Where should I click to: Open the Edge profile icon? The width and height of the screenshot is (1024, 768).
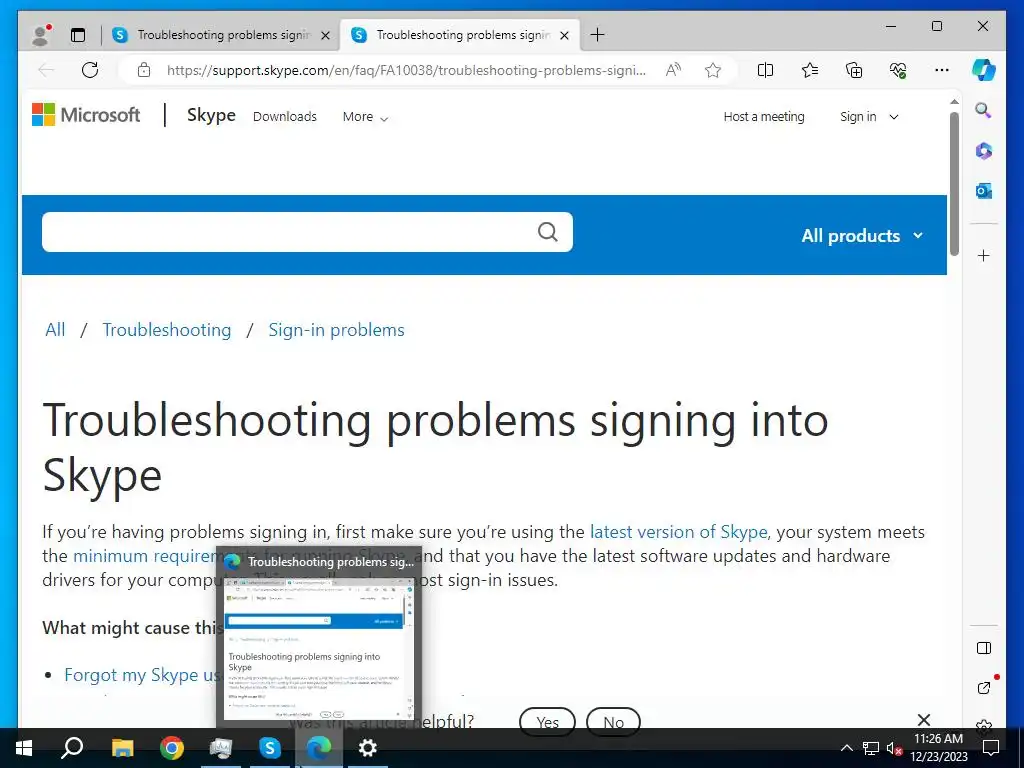41,35
